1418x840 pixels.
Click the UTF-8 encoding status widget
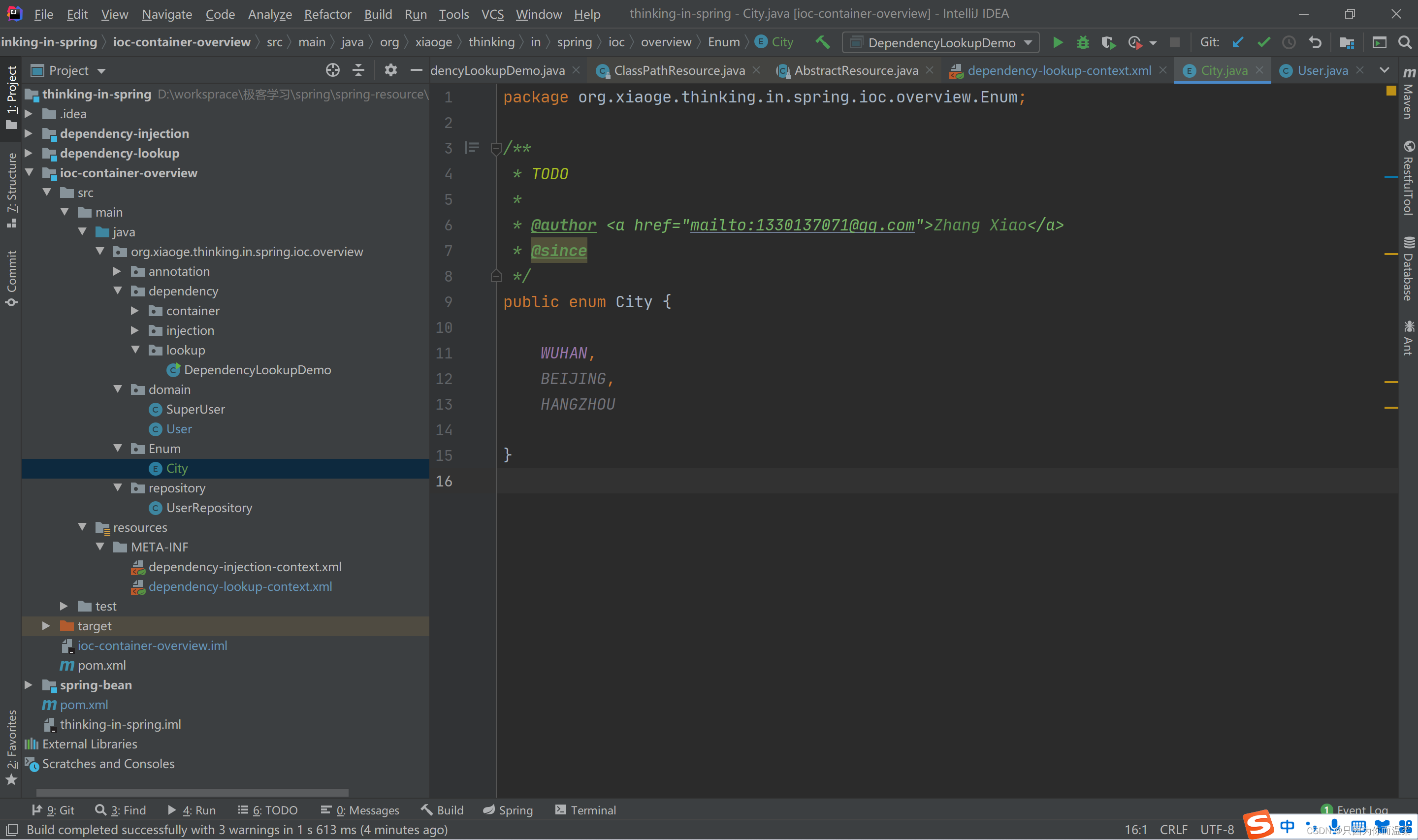1217,830
